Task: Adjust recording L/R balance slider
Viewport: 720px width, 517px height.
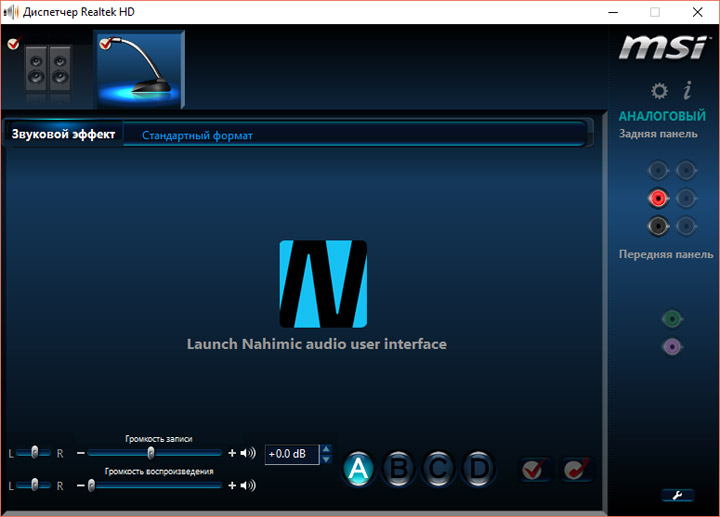Action: pos(34,453)
